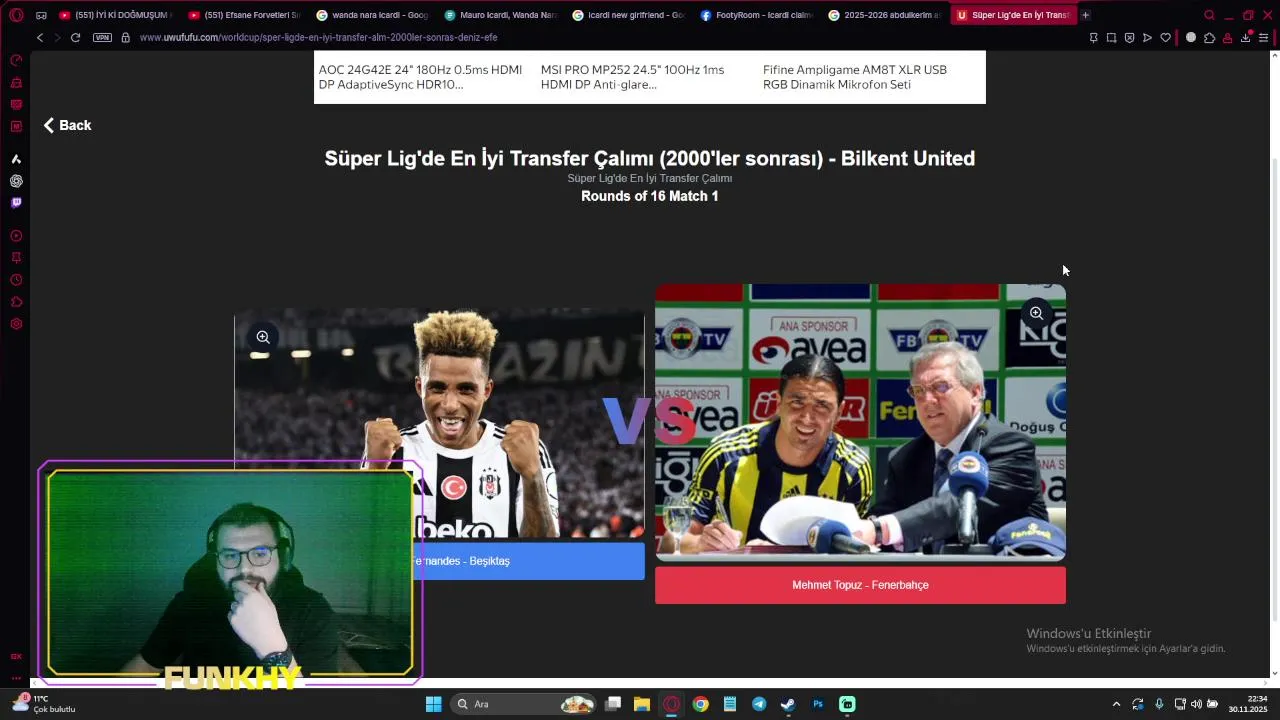Switch to FootyRoom Icardi tab

[x=755, y=15]
